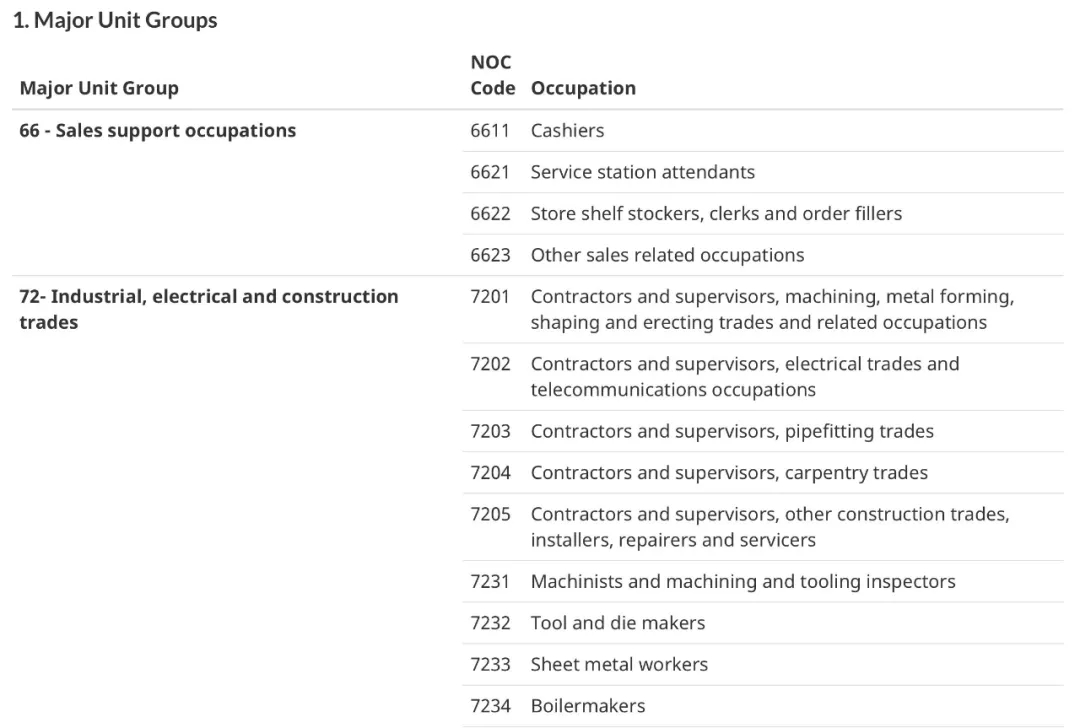Select the "Tool and die makers" occupation
This screenshot has width=1080, height=728.
tap(617, 623)
